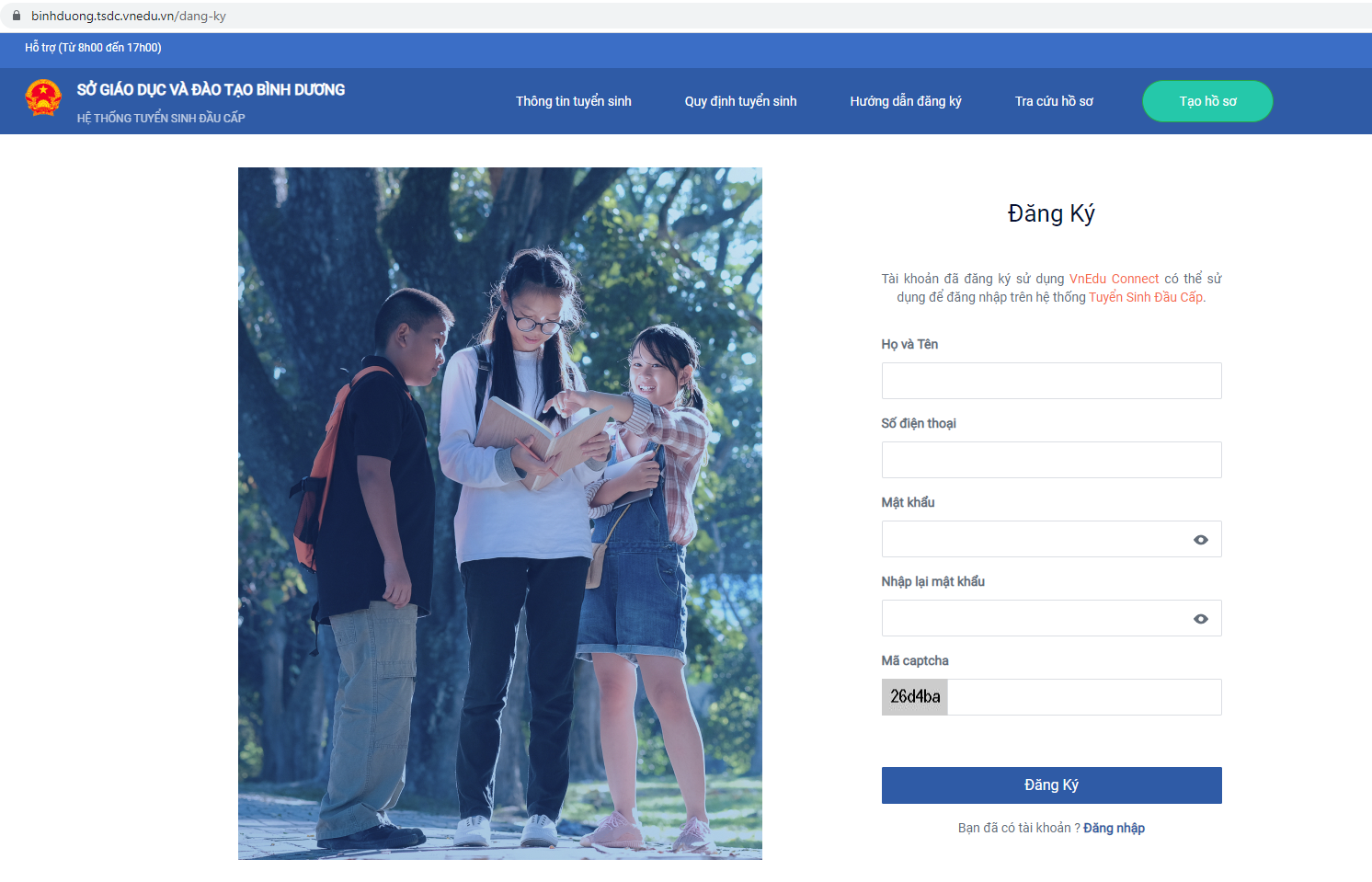
Task: Click the captcha image 26d4ba
Action: [x=915, y=697]
